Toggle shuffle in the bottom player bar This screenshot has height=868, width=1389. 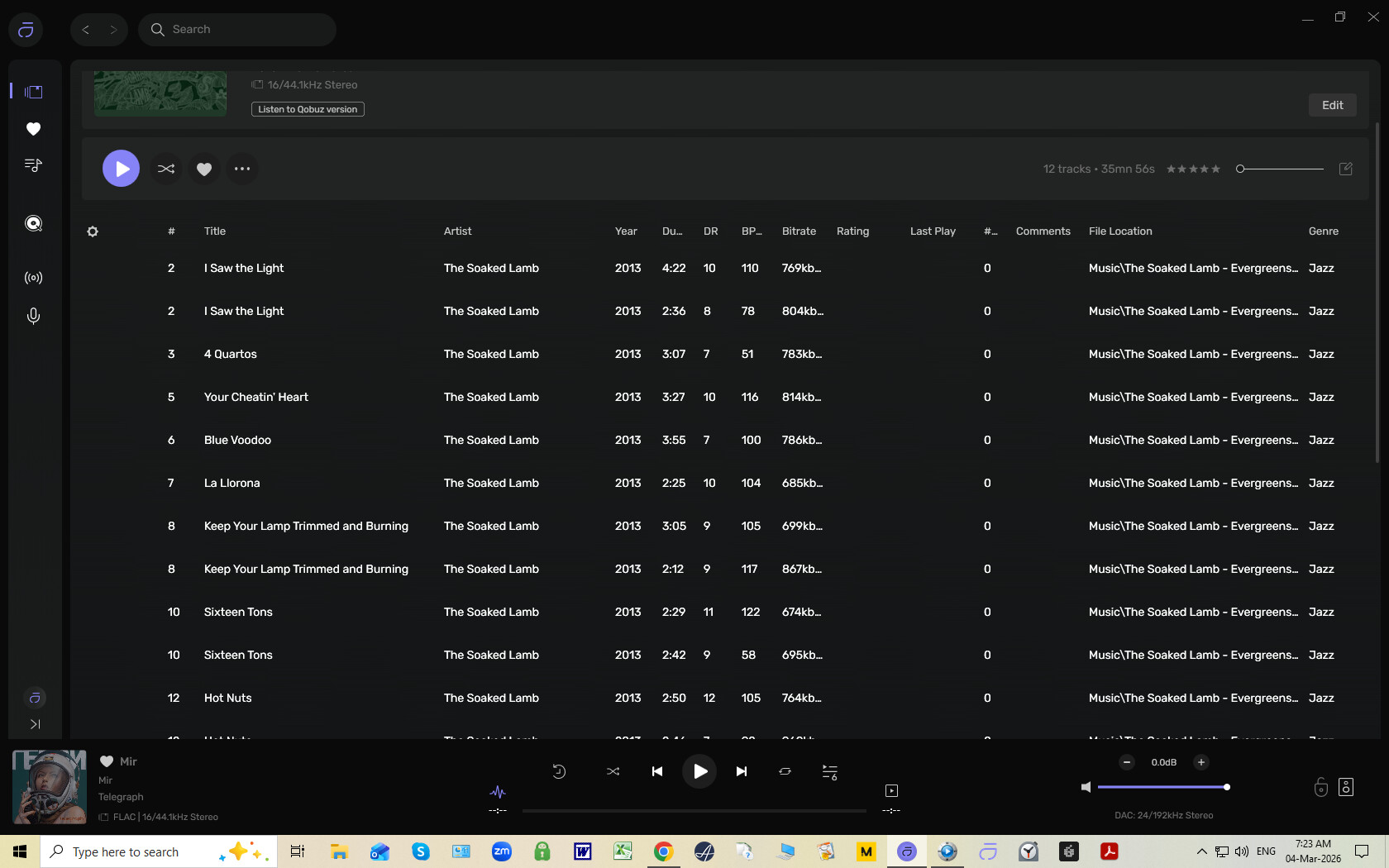[x=613, y=771]
